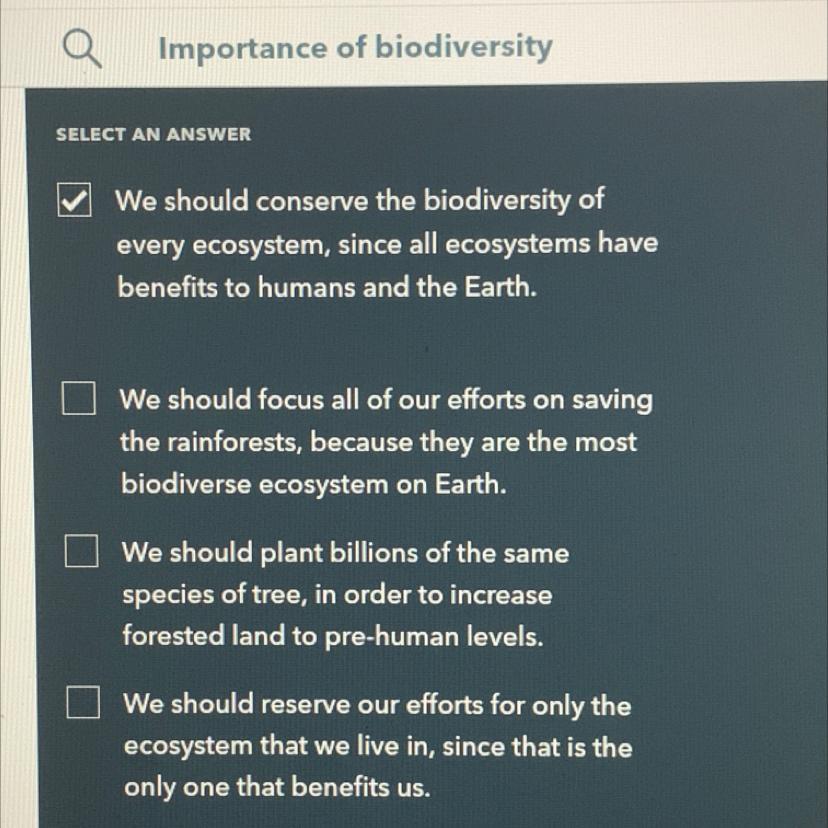Viewport: 828px width, 828px height.
Task: Mark the second answer option's empty box
Action: (77, 401)
